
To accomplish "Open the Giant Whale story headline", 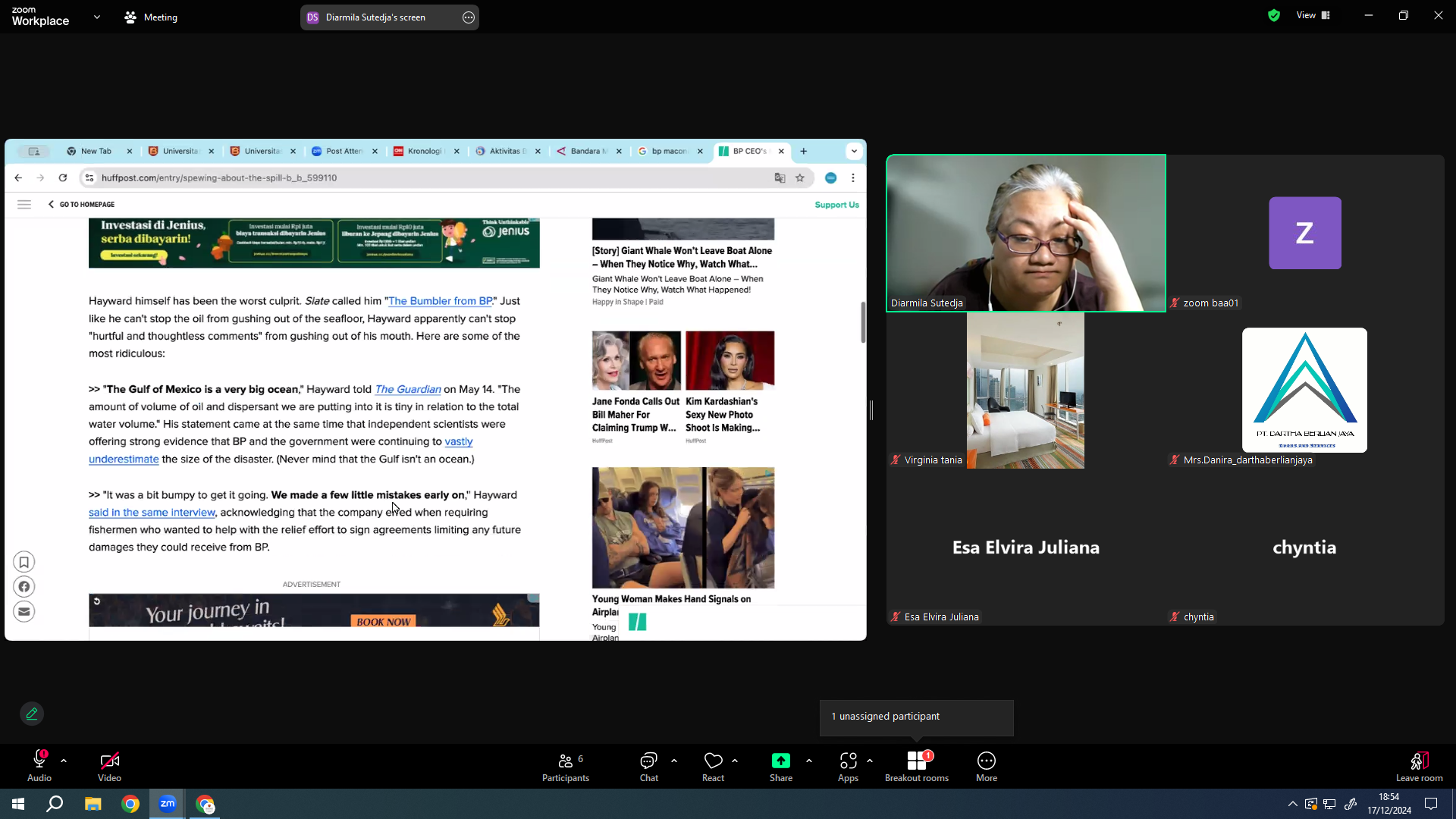I will click(682, 257).
